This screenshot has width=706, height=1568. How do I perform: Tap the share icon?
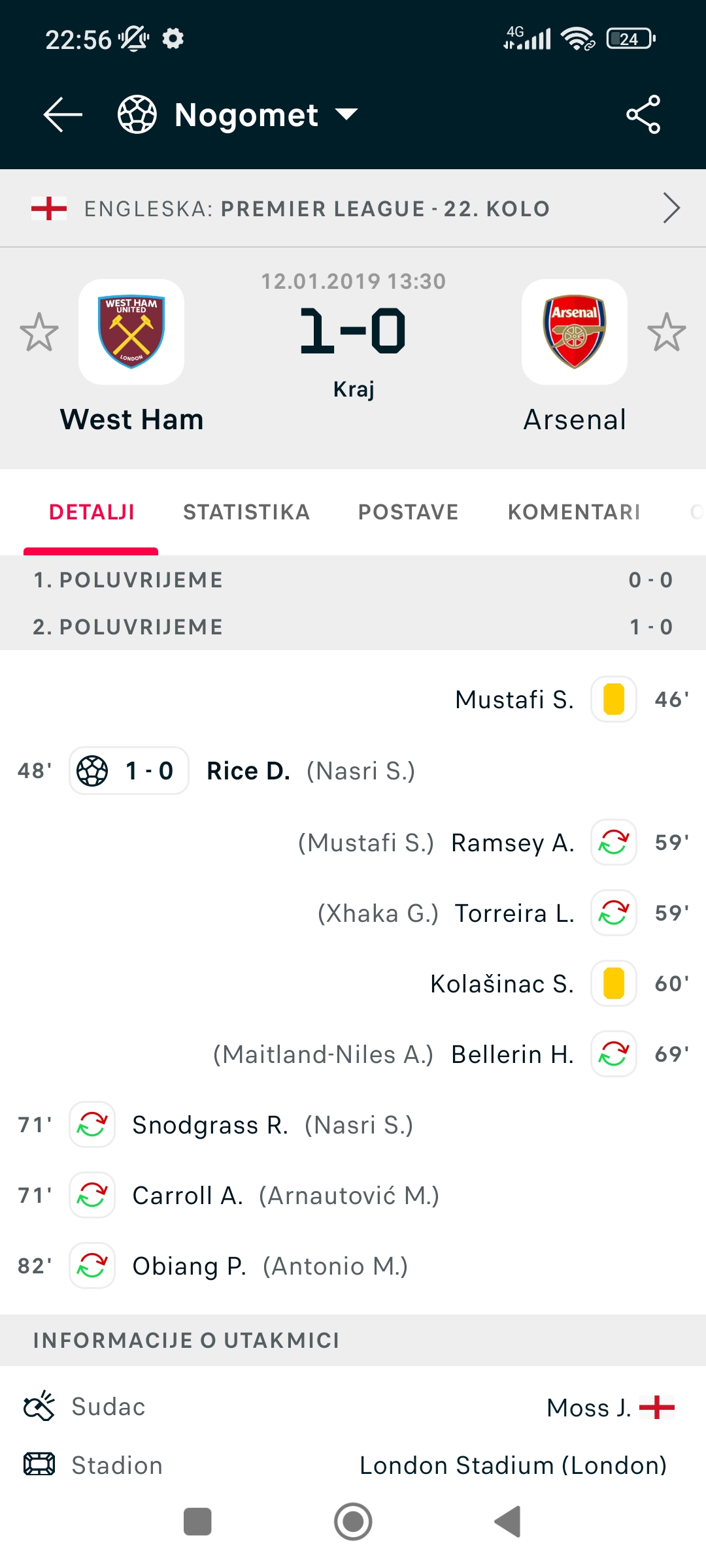[x=643, y=114]
